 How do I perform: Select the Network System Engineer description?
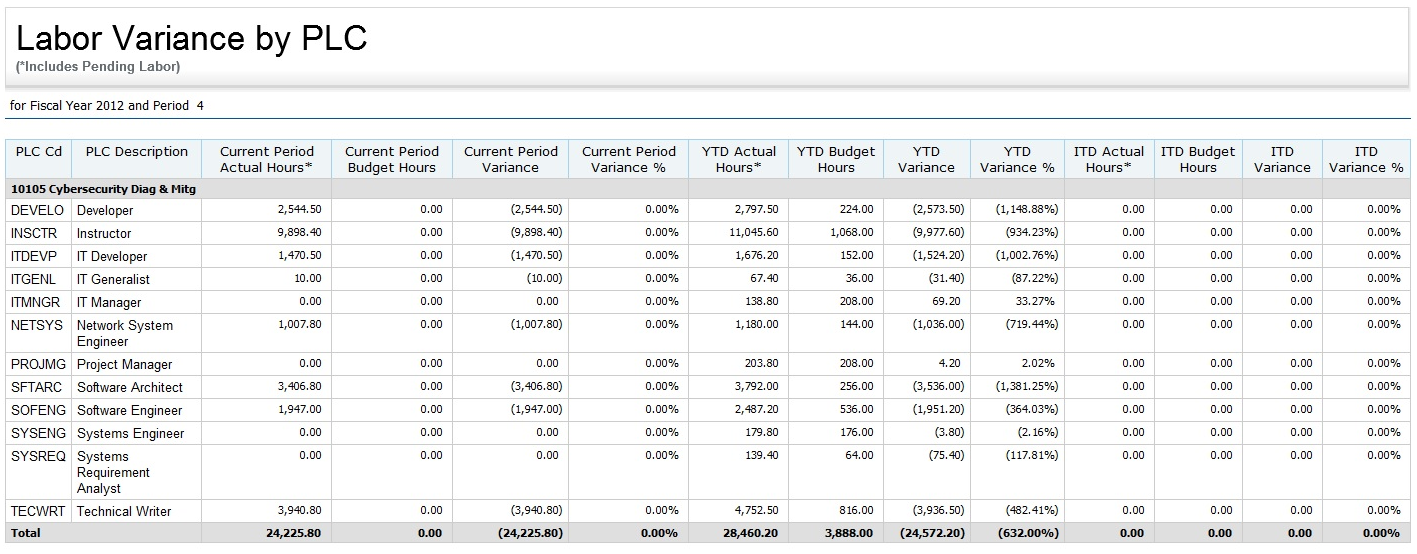pos(124,333)
